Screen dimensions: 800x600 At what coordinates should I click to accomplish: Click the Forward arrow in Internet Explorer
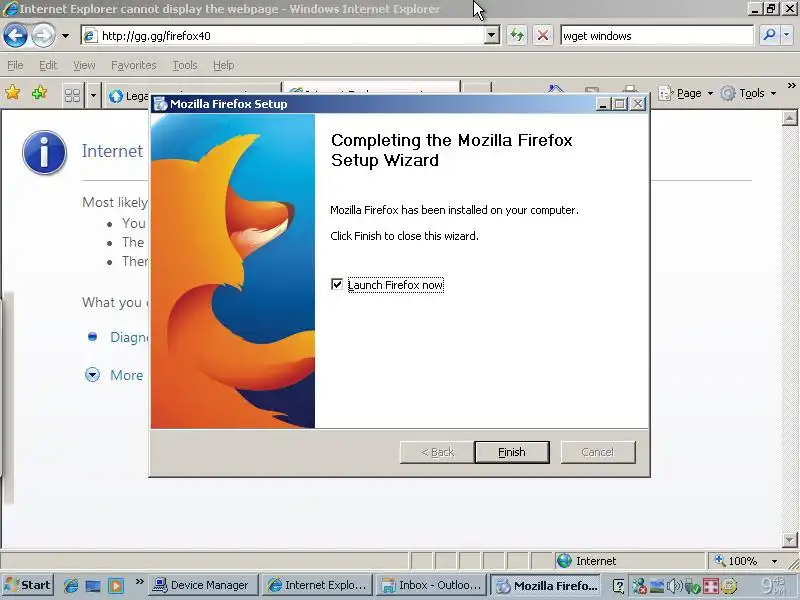click(x=43, y=36)
